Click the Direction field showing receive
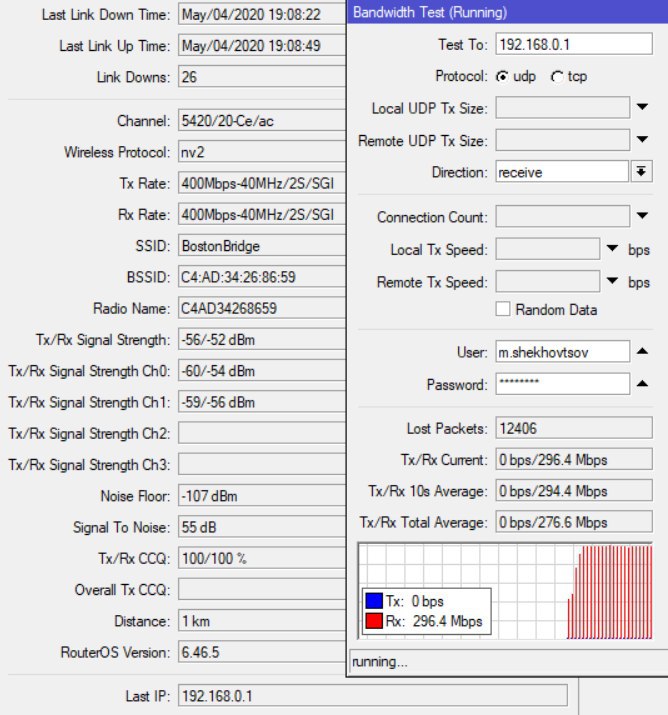The width and height of the screenshot is (668, 715). 562,172
